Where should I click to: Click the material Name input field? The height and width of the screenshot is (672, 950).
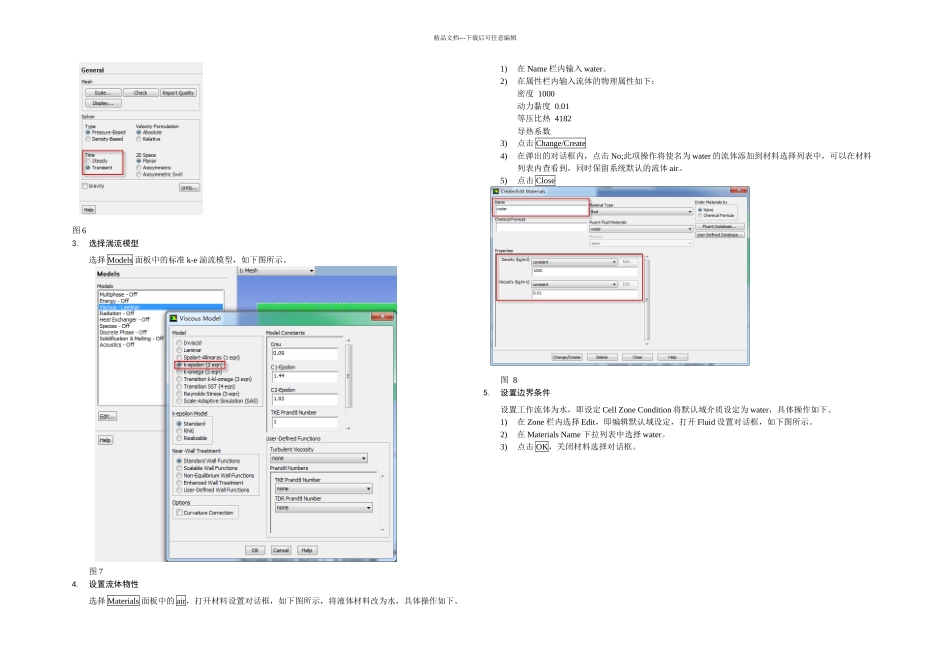540,210
